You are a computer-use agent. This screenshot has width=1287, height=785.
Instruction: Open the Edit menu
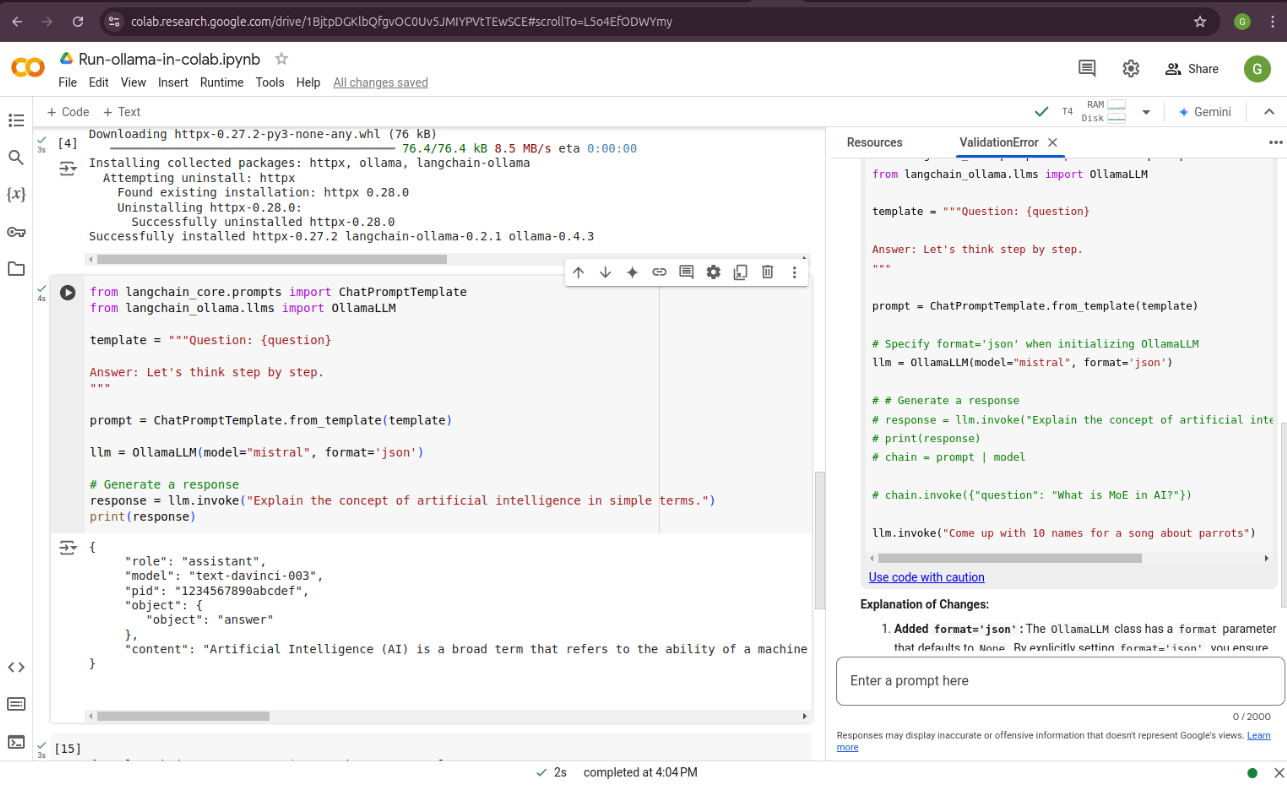pyautogui.click(x=98, y=83)
